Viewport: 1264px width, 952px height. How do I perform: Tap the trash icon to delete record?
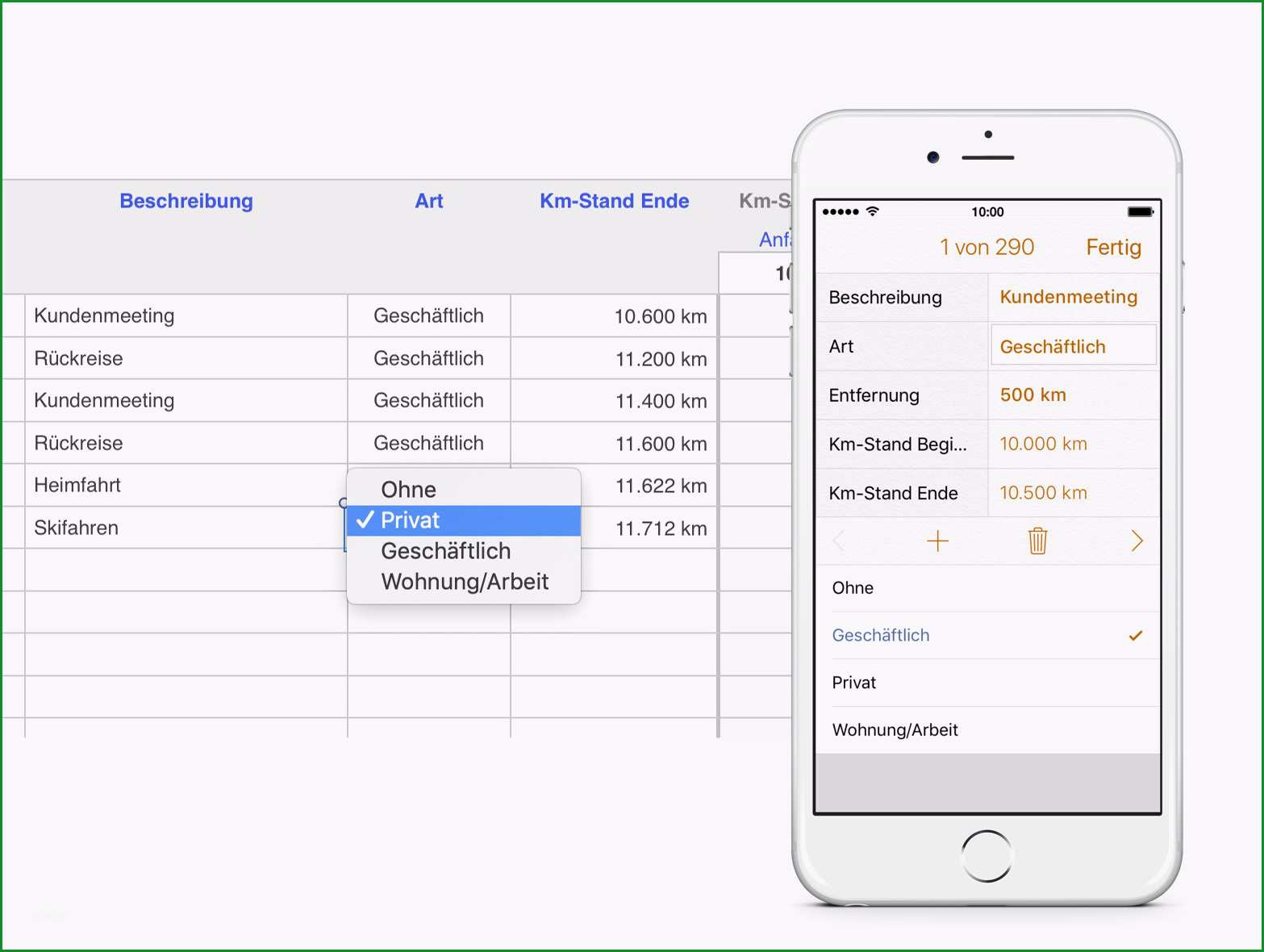click(x=1037, y=541)
